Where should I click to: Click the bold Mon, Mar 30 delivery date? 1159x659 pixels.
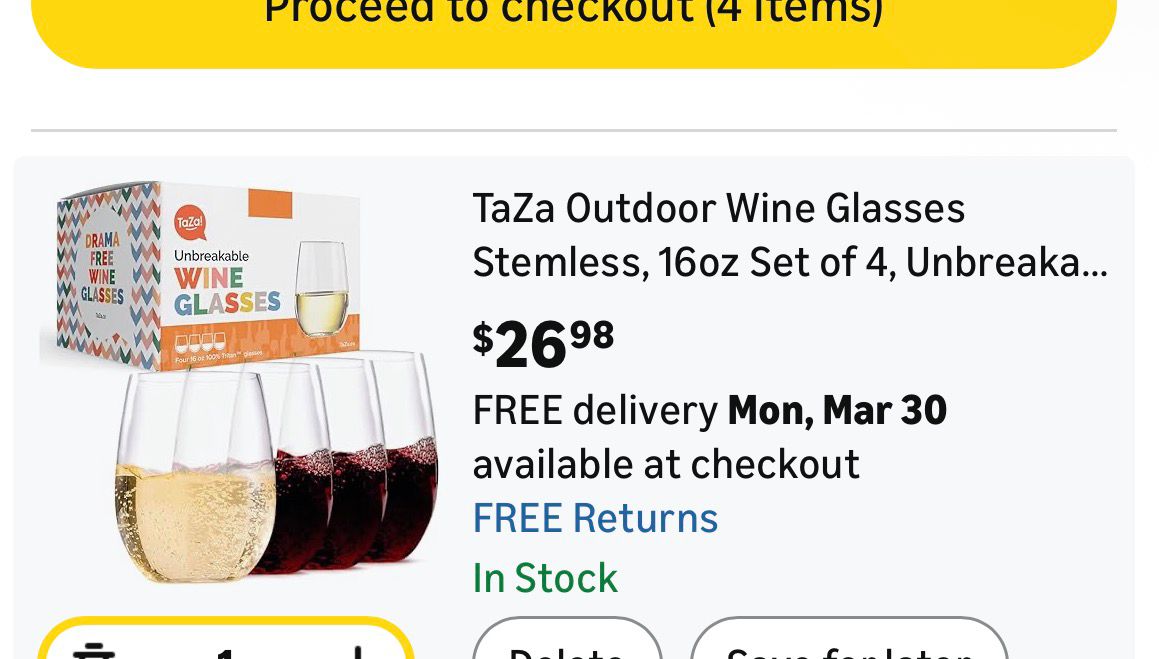(x=836, y=411)
